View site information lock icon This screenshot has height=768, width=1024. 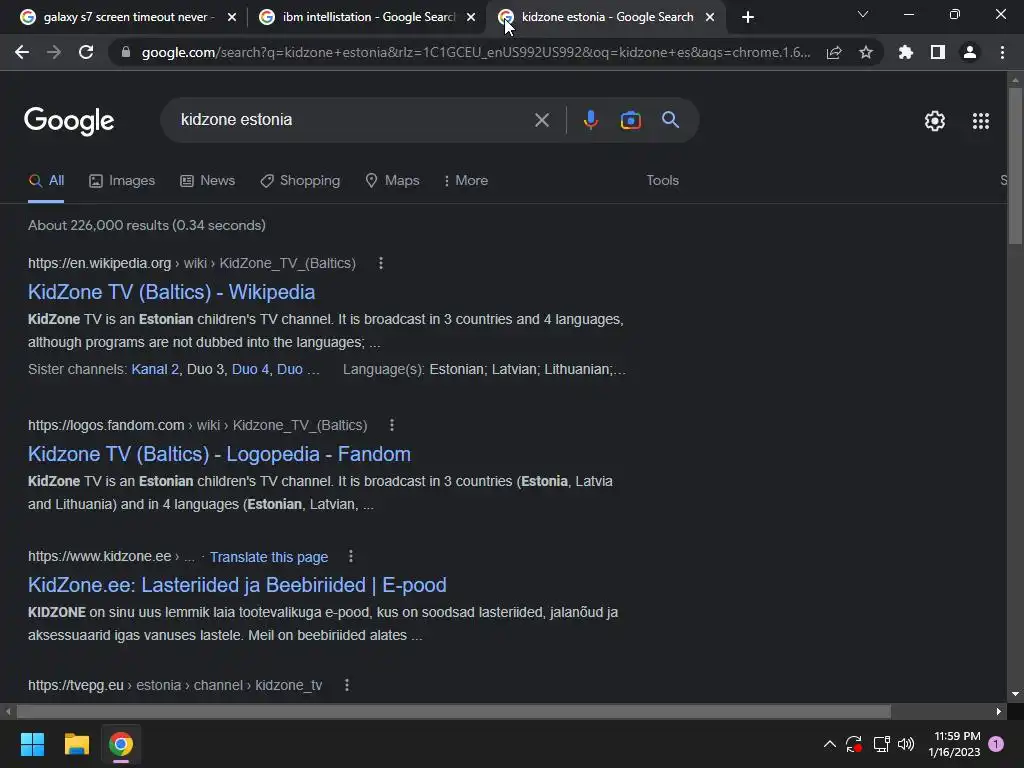point(126,52)
